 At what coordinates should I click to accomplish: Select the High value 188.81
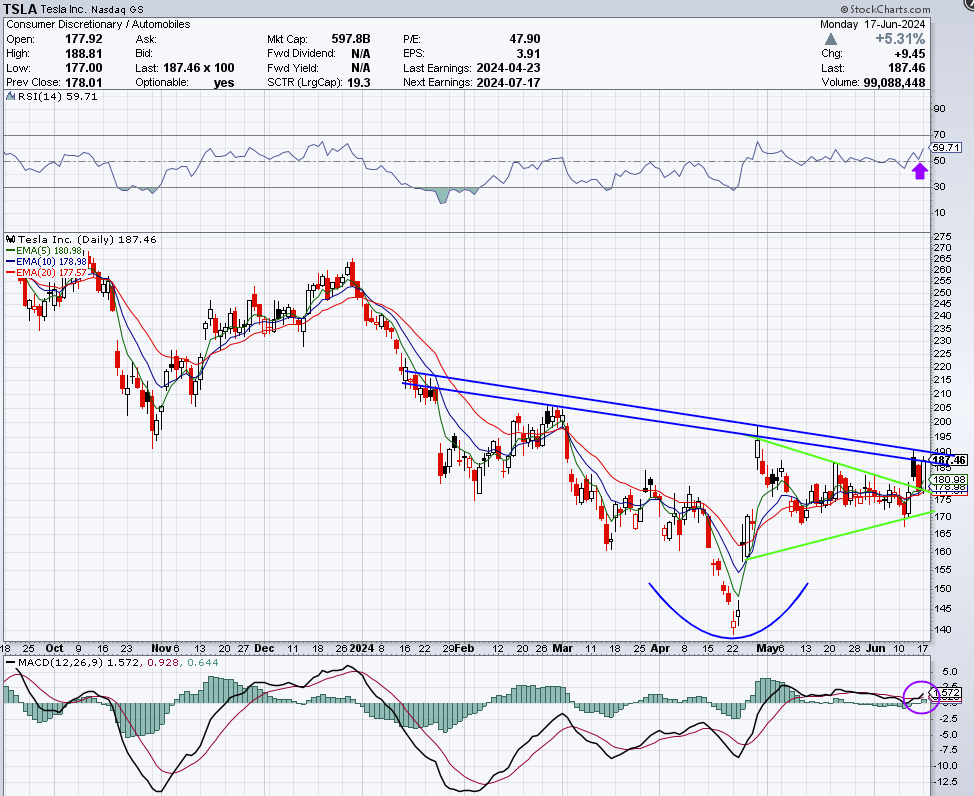pos(84,53)
